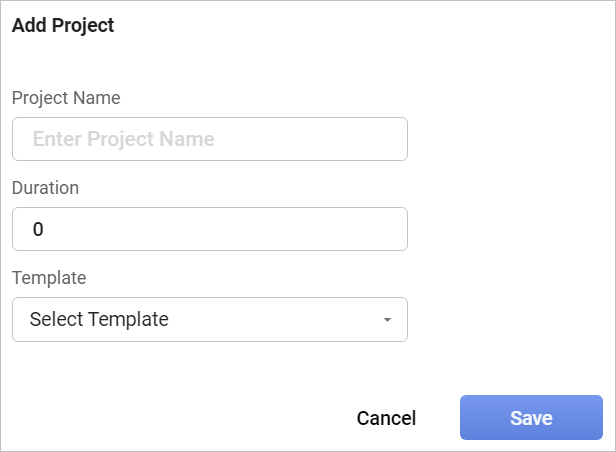Click the "Select Template" placeholder text

tap(99, 320)
